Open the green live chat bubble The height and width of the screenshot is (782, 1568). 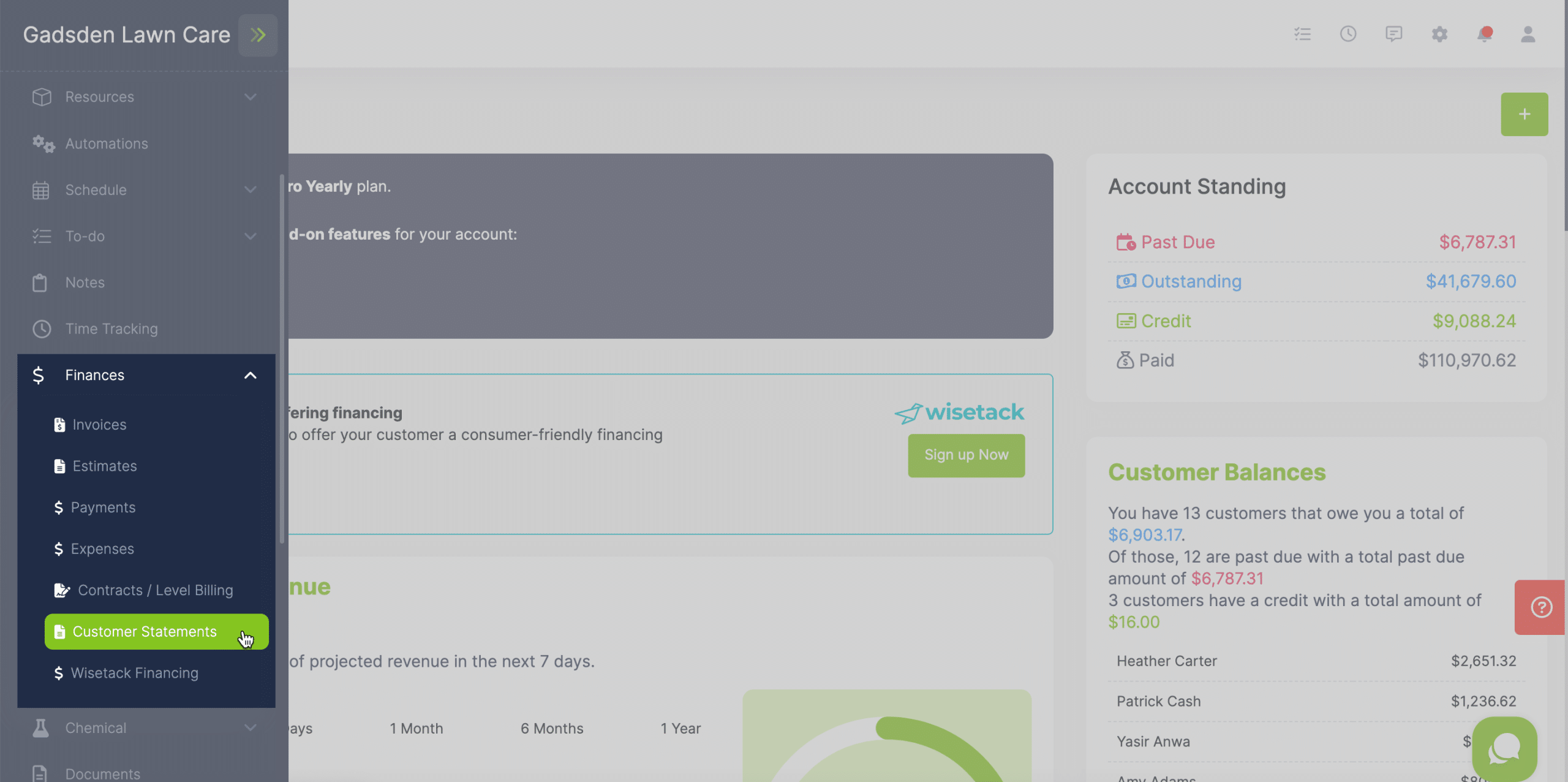1504,749
